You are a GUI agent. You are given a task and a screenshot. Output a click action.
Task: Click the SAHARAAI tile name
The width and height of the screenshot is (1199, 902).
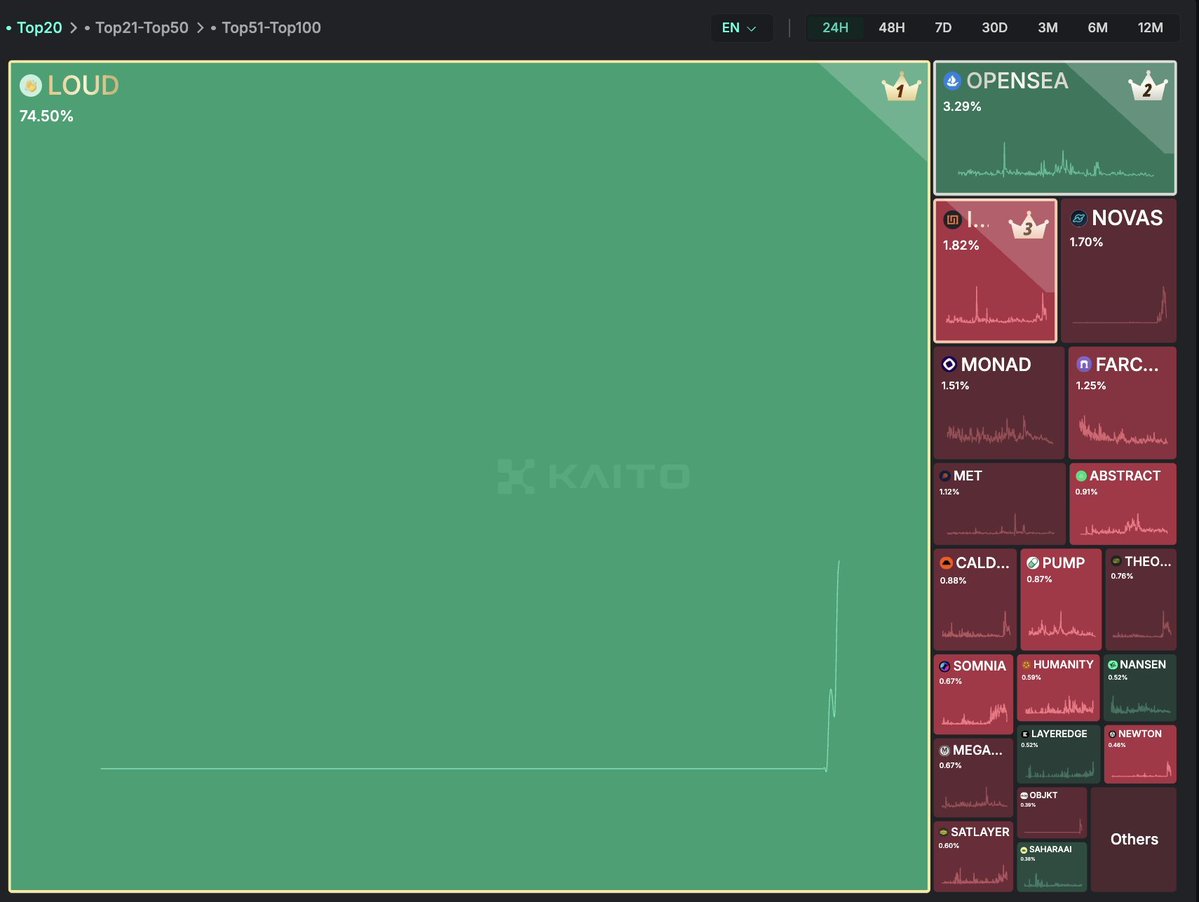tap(1050, 849)
